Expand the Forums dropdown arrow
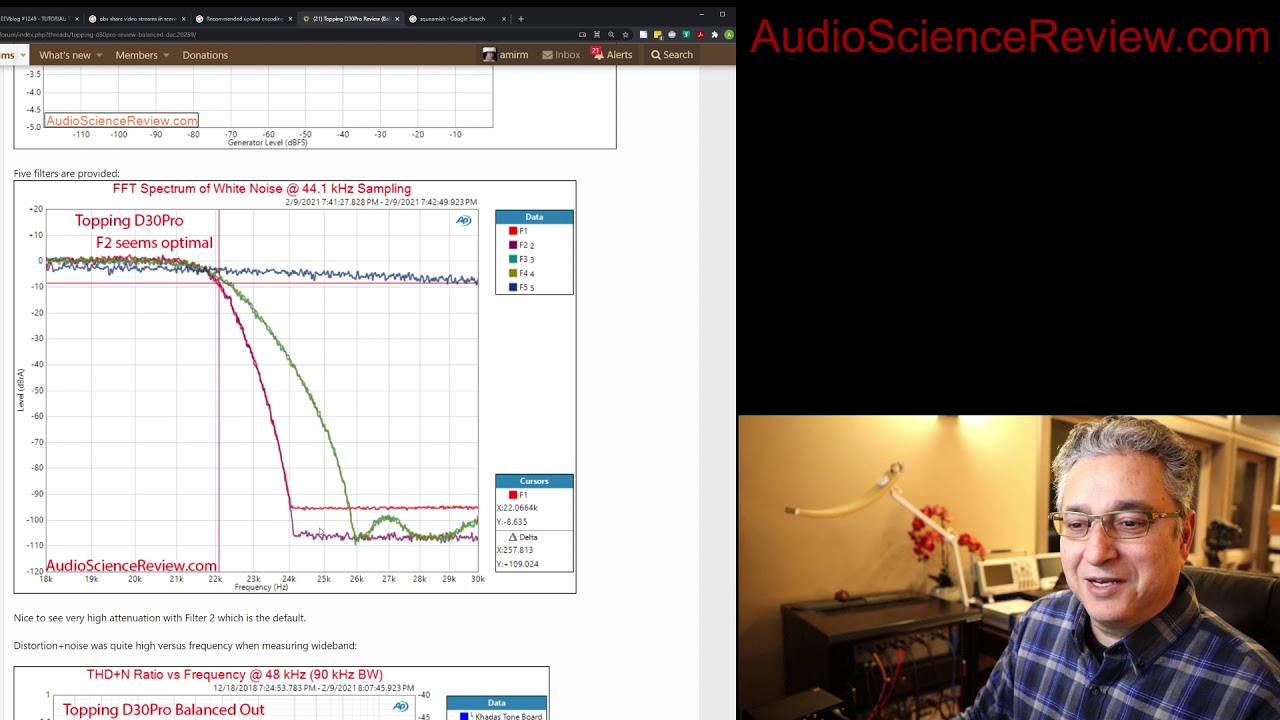 [22, 55]
